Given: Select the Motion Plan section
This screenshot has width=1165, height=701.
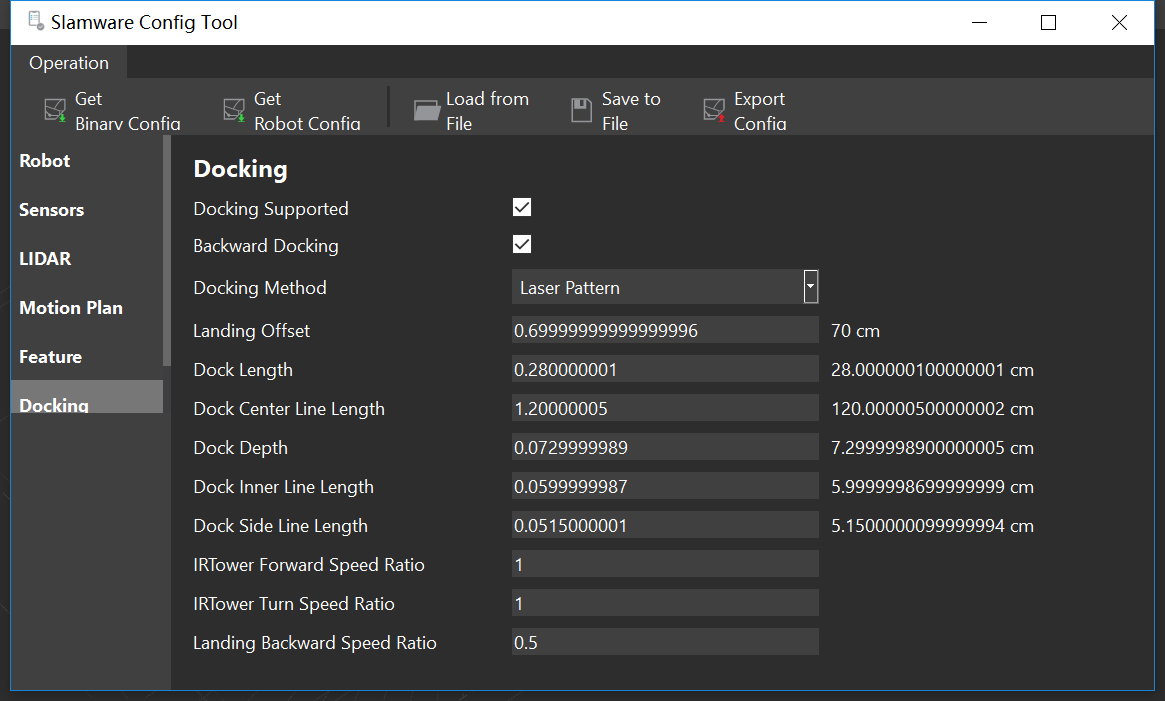Looking at the screenshot, I should (71, 308).
